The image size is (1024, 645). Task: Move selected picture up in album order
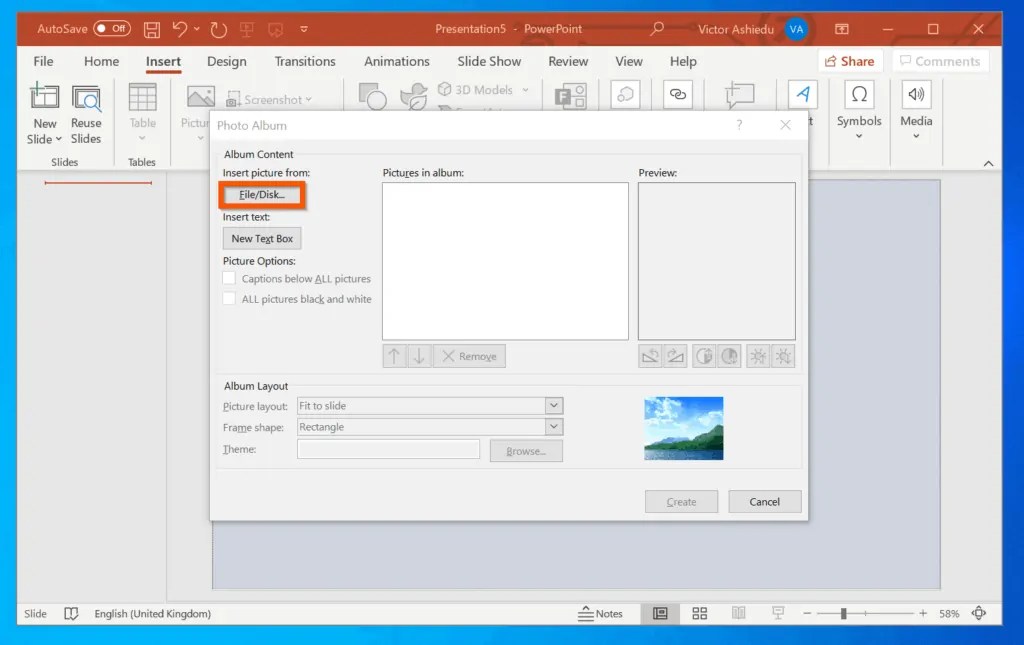[394, 355]
